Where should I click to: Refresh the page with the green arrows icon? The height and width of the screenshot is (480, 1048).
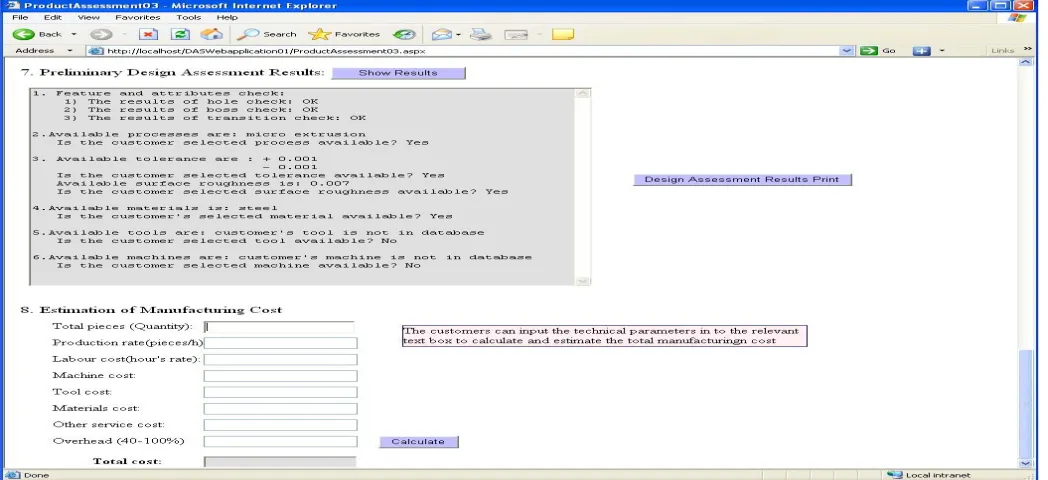tap(181, 34)
